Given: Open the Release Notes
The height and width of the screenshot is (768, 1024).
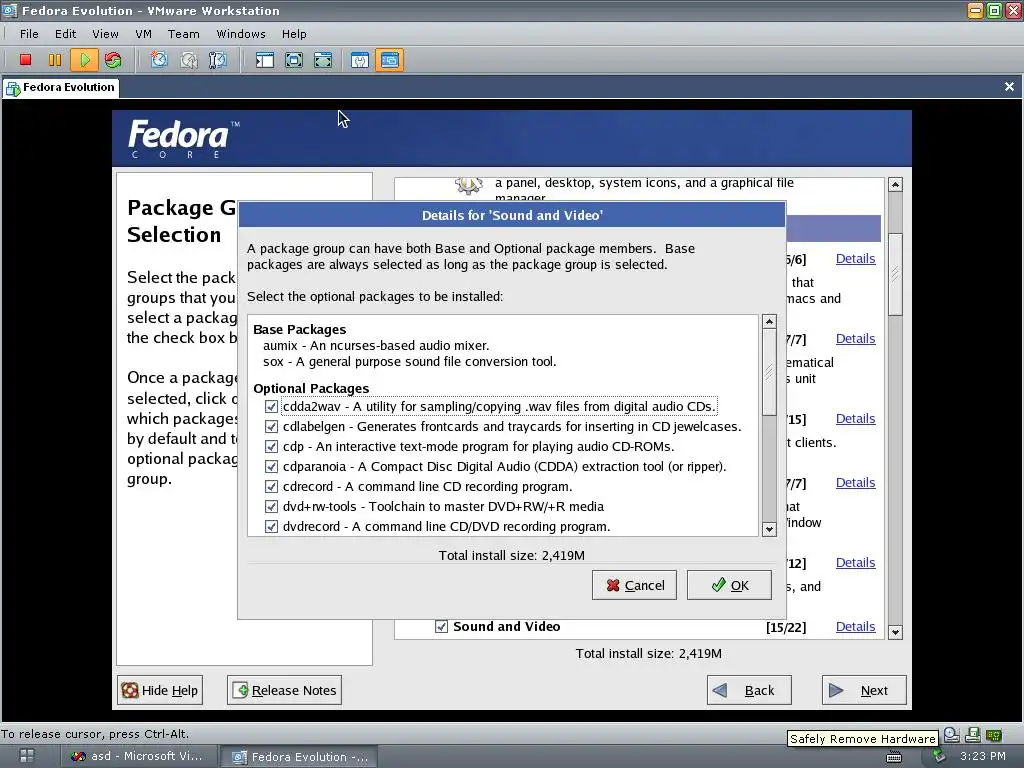Looking at the screenshot, I should point(284,690).
